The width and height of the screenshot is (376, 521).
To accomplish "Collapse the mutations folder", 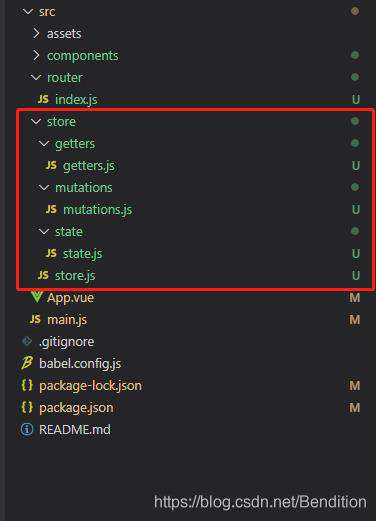I will coord(44,187).
